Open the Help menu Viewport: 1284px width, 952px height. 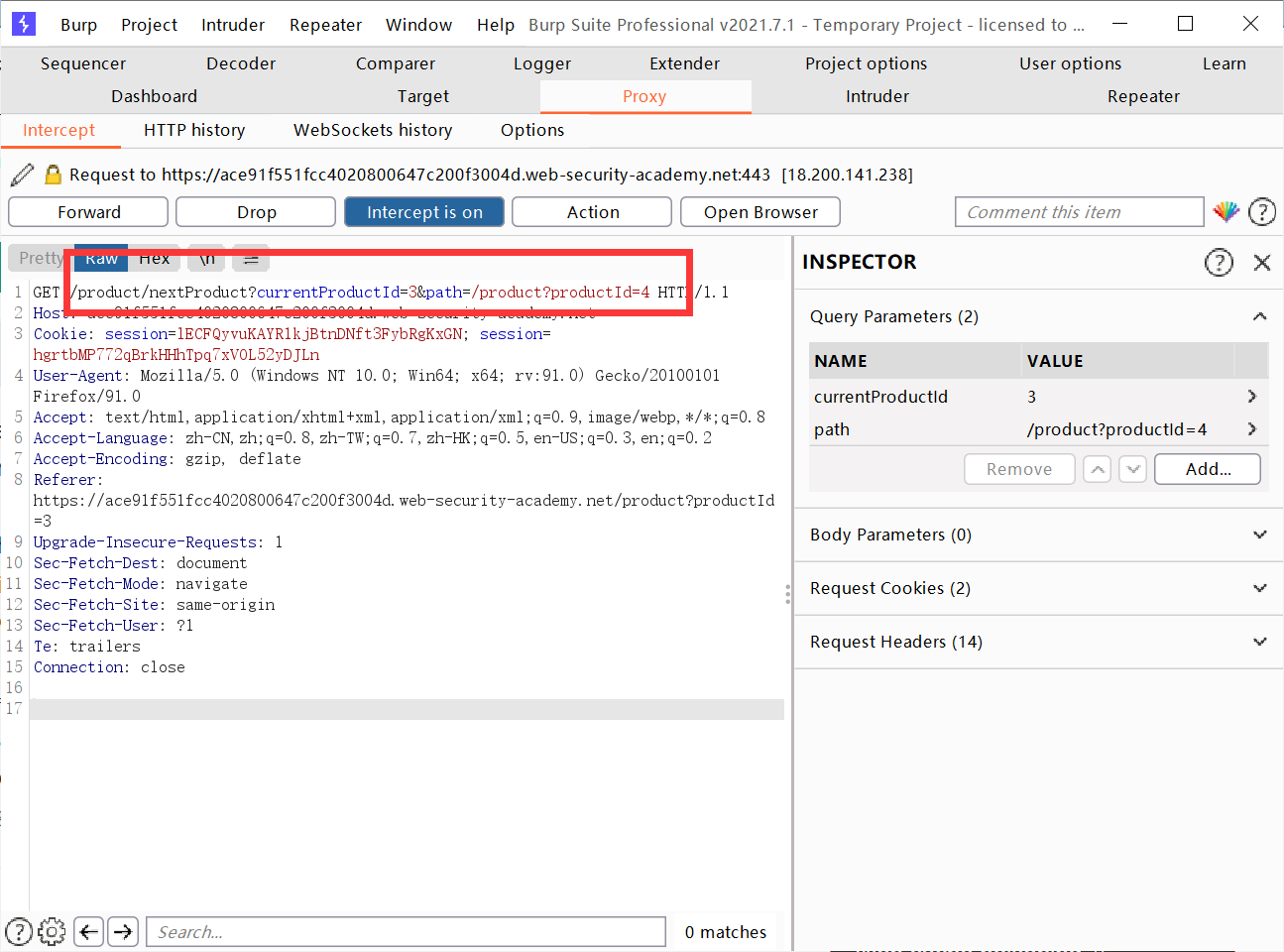pos(495,25)
